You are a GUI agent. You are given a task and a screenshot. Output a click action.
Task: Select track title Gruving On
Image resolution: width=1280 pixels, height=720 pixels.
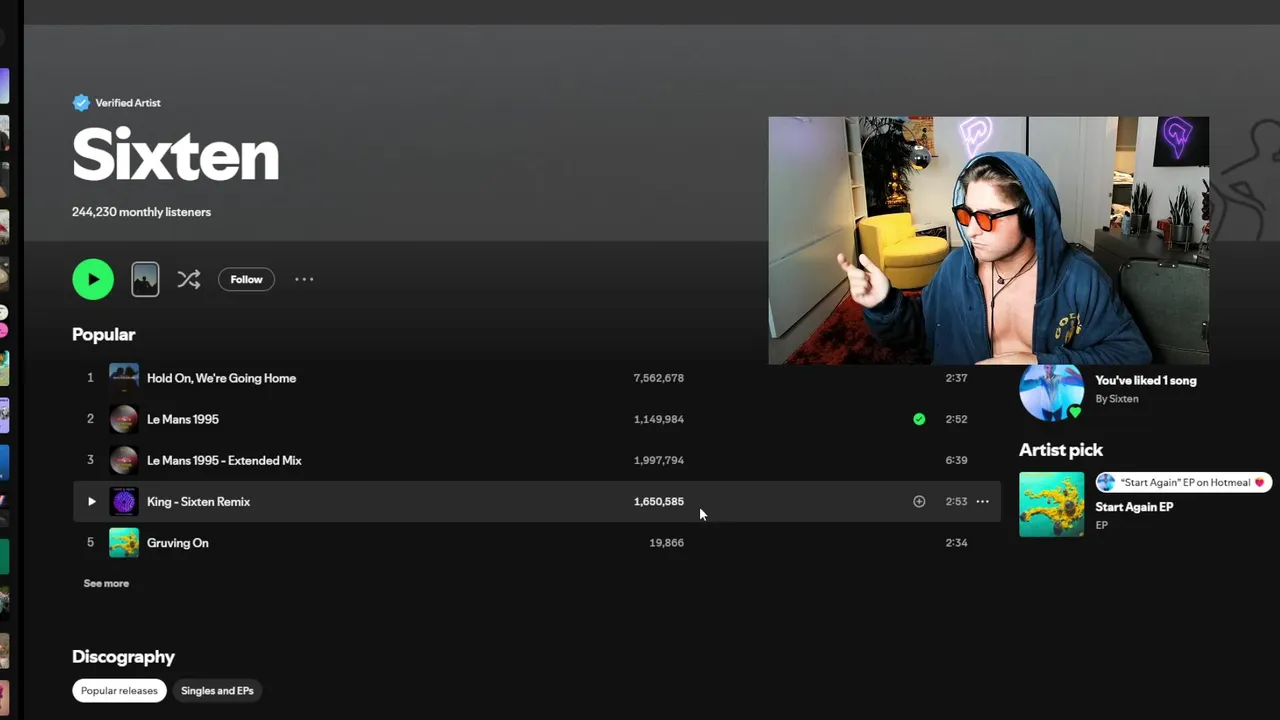pyautogui.click(x=178, y=543)
